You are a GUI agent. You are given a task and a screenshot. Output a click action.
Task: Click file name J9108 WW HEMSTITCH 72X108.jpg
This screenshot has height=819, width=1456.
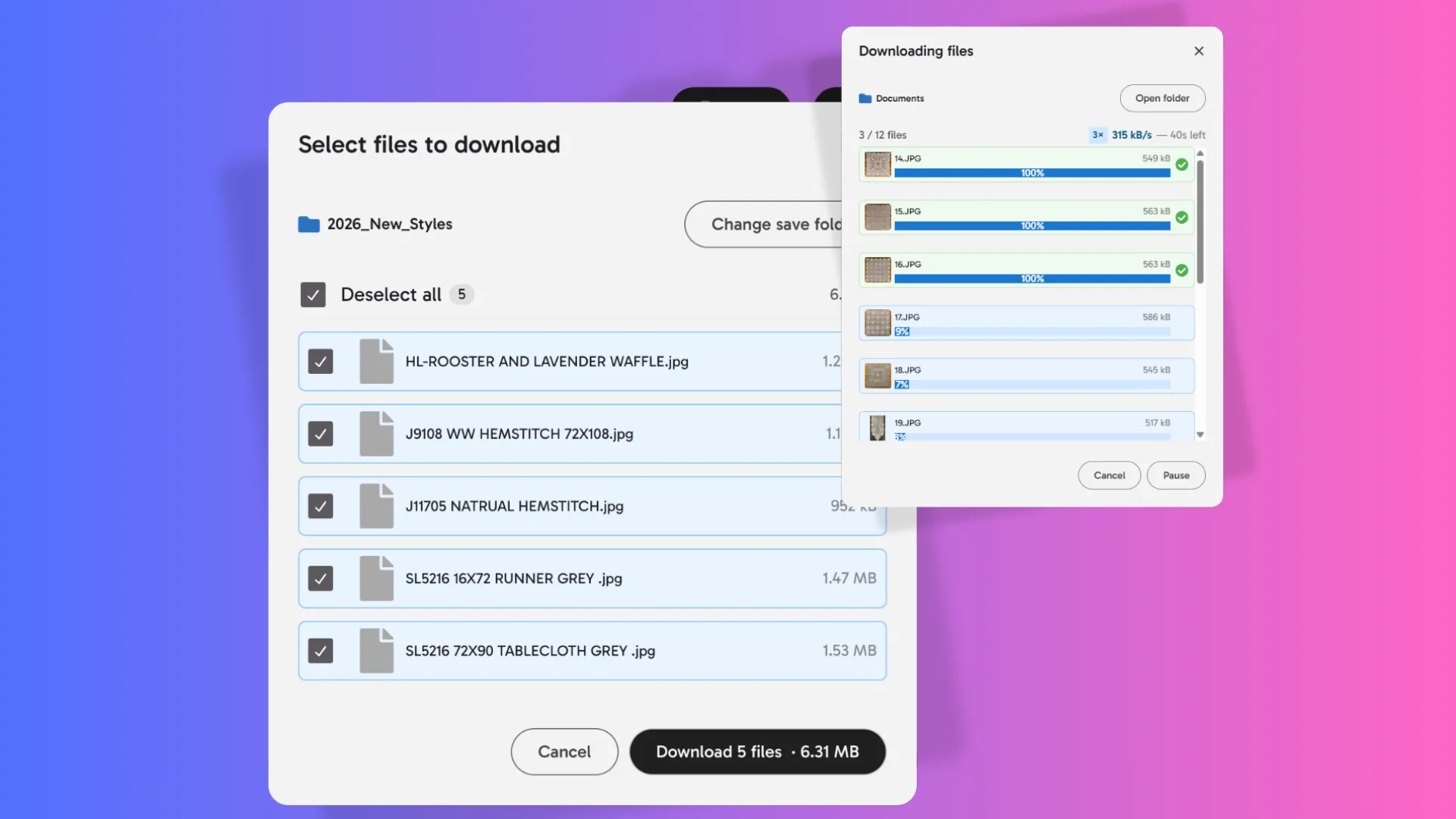(519, 434)
